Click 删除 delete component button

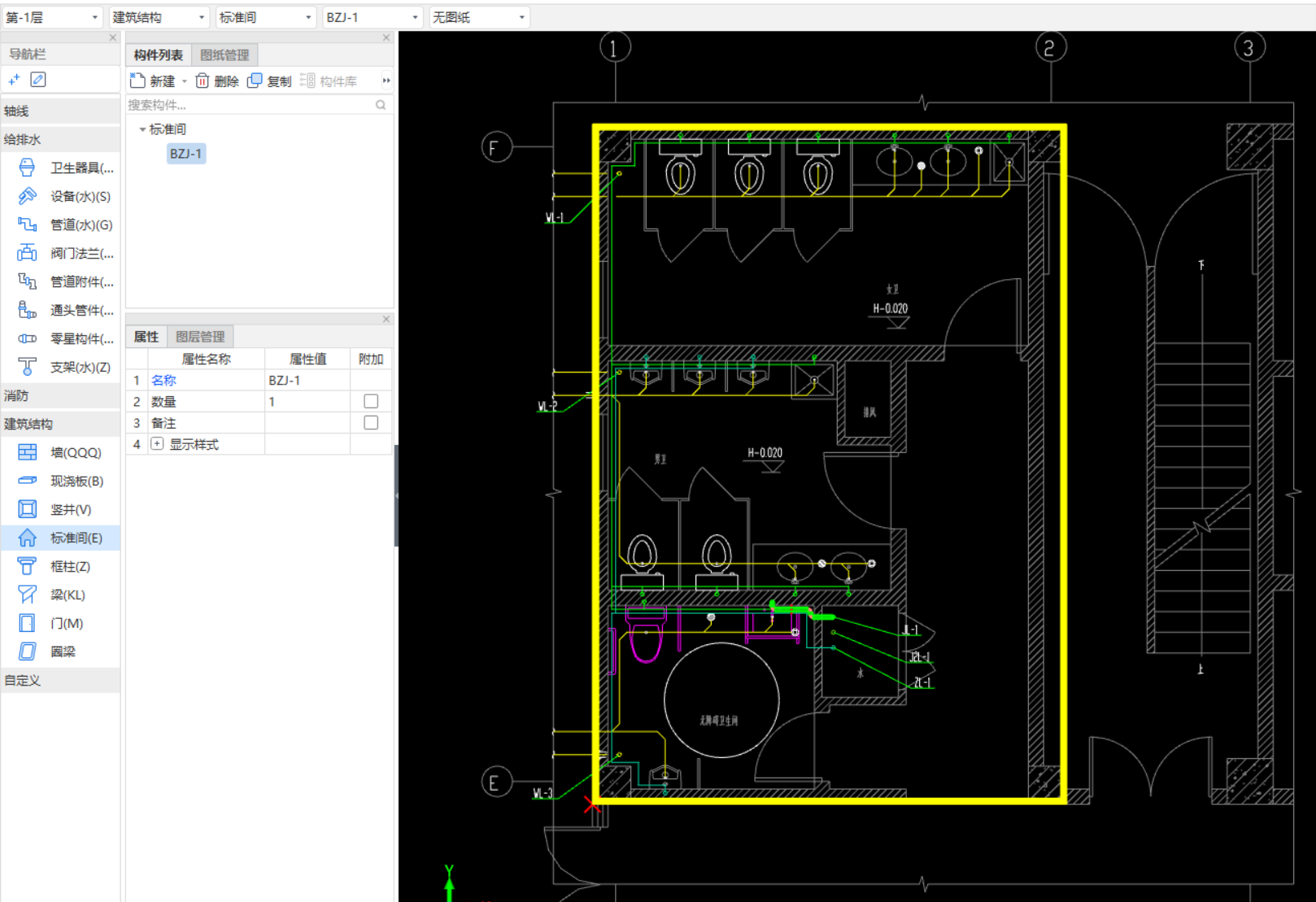pyautogui.click(x=217, y=81)
